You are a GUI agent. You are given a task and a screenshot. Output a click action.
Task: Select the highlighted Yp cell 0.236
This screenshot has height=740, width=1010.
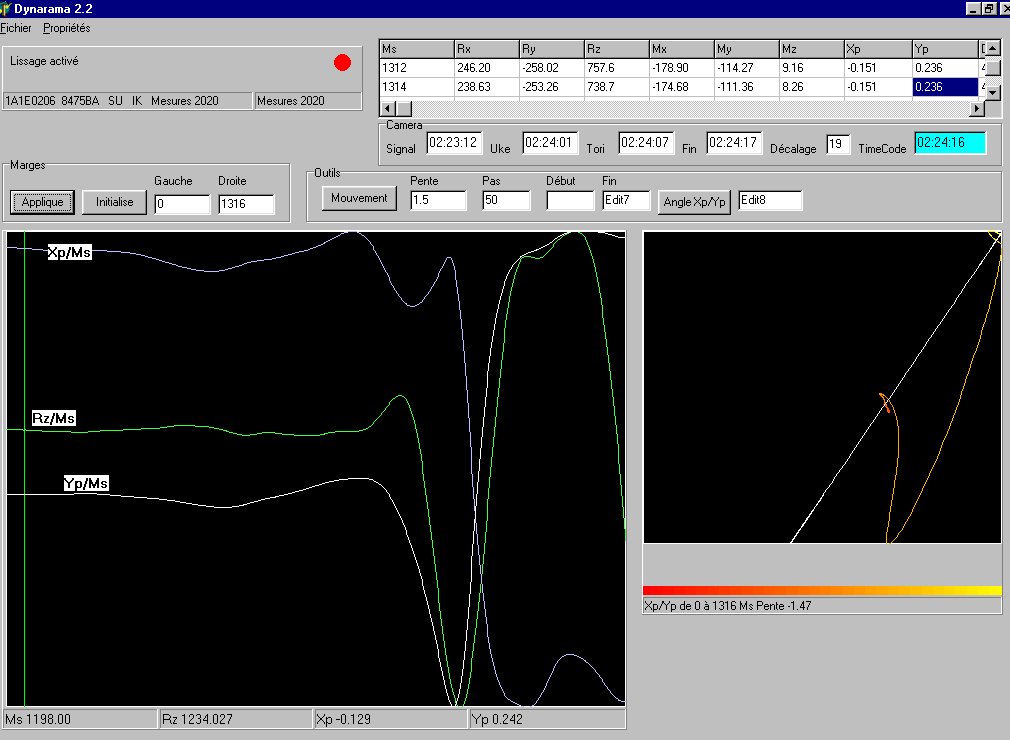(x=946, y=87)
